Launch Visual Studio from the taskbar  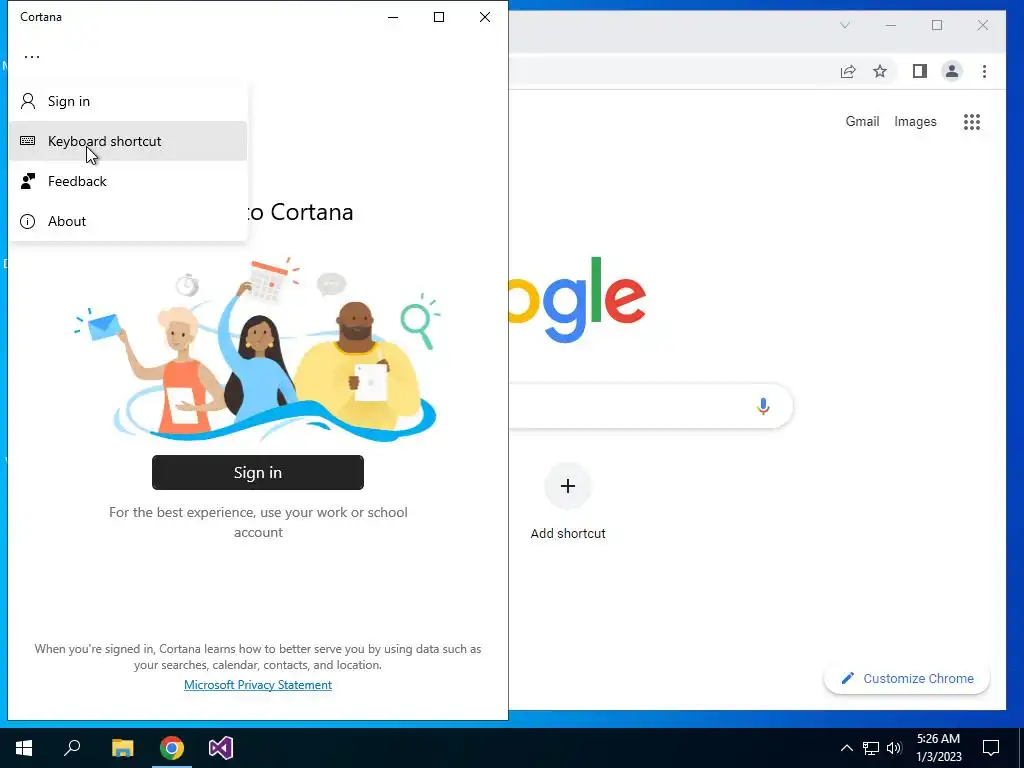(x=221, y=748)
